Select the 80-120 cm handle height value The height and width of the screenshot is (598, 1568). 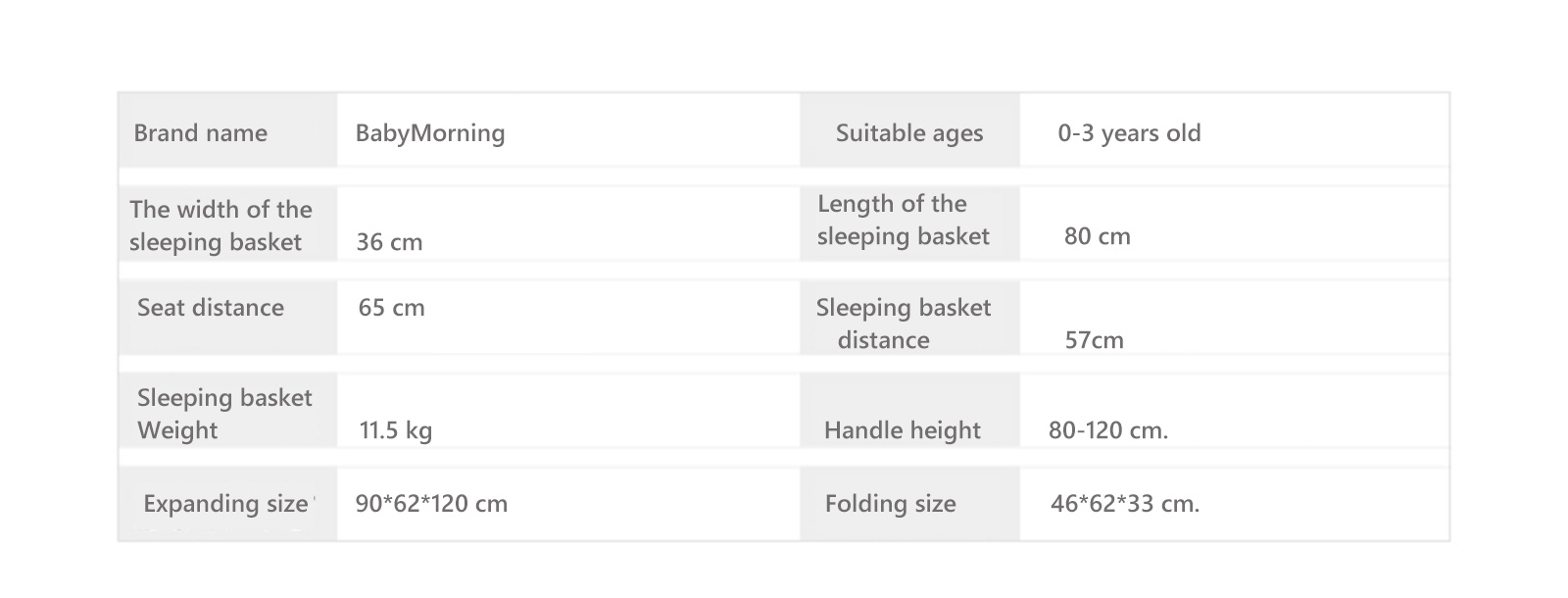(1108, 430)
